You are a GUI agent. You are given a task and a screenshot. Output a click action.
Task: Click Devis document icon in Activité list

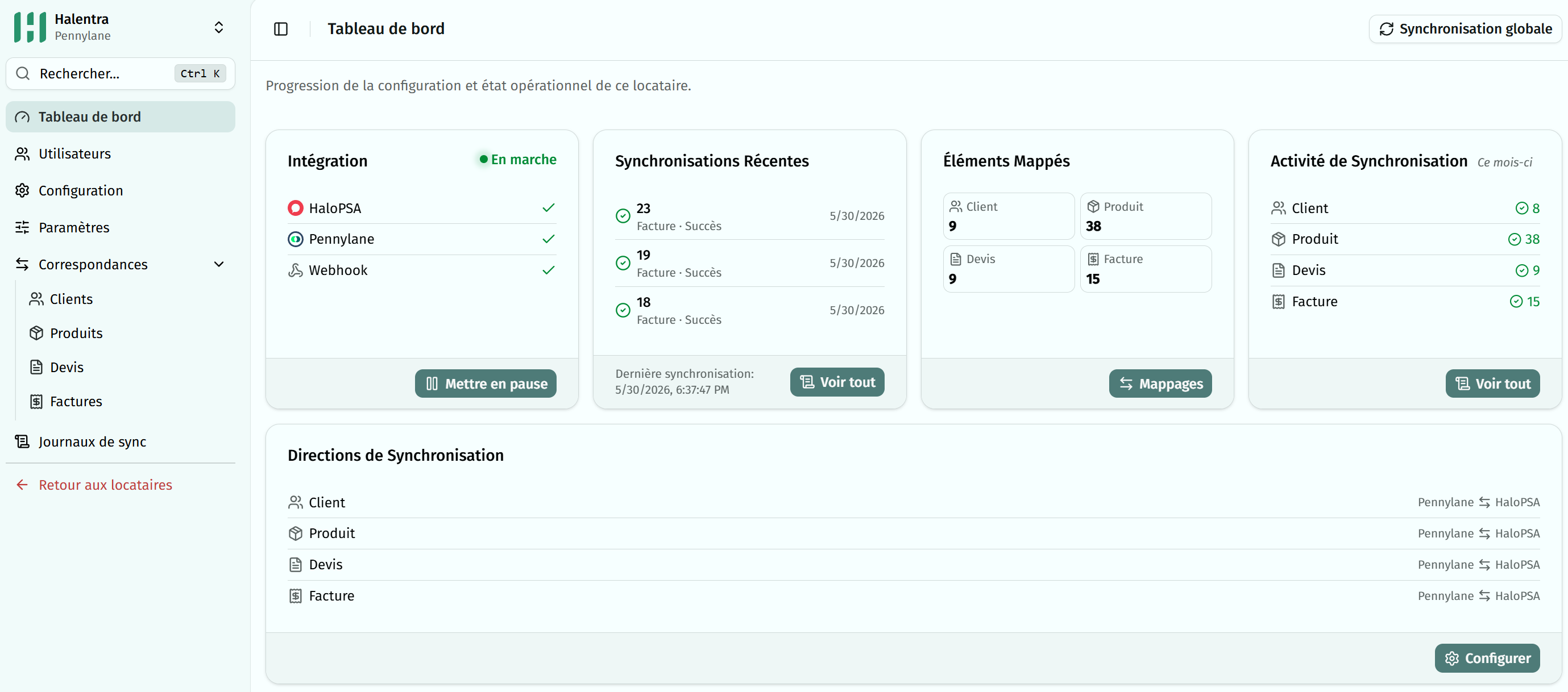tap(1278, 270)
